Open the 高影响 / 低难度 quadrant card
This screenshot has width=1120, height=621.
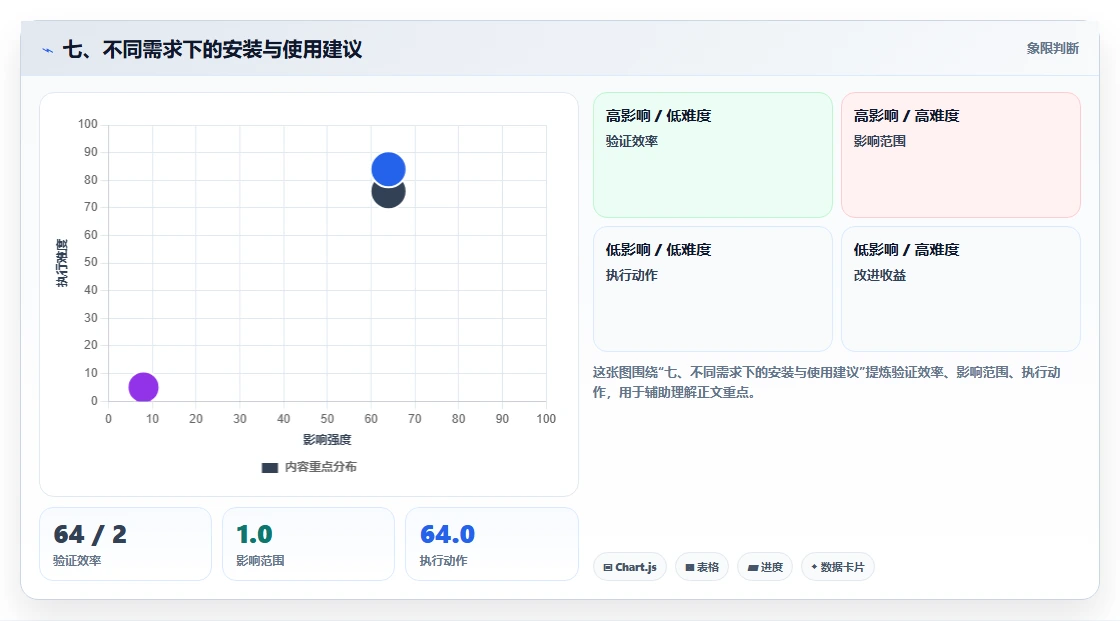coord(713,154)
